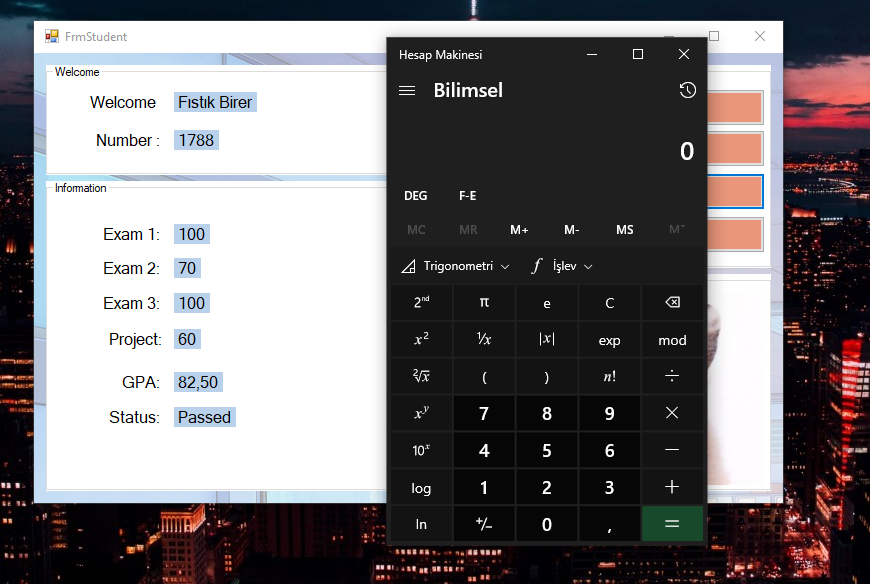870x584 pixels.
Task: Click digit 8 on the calculator
Action: 547,413
